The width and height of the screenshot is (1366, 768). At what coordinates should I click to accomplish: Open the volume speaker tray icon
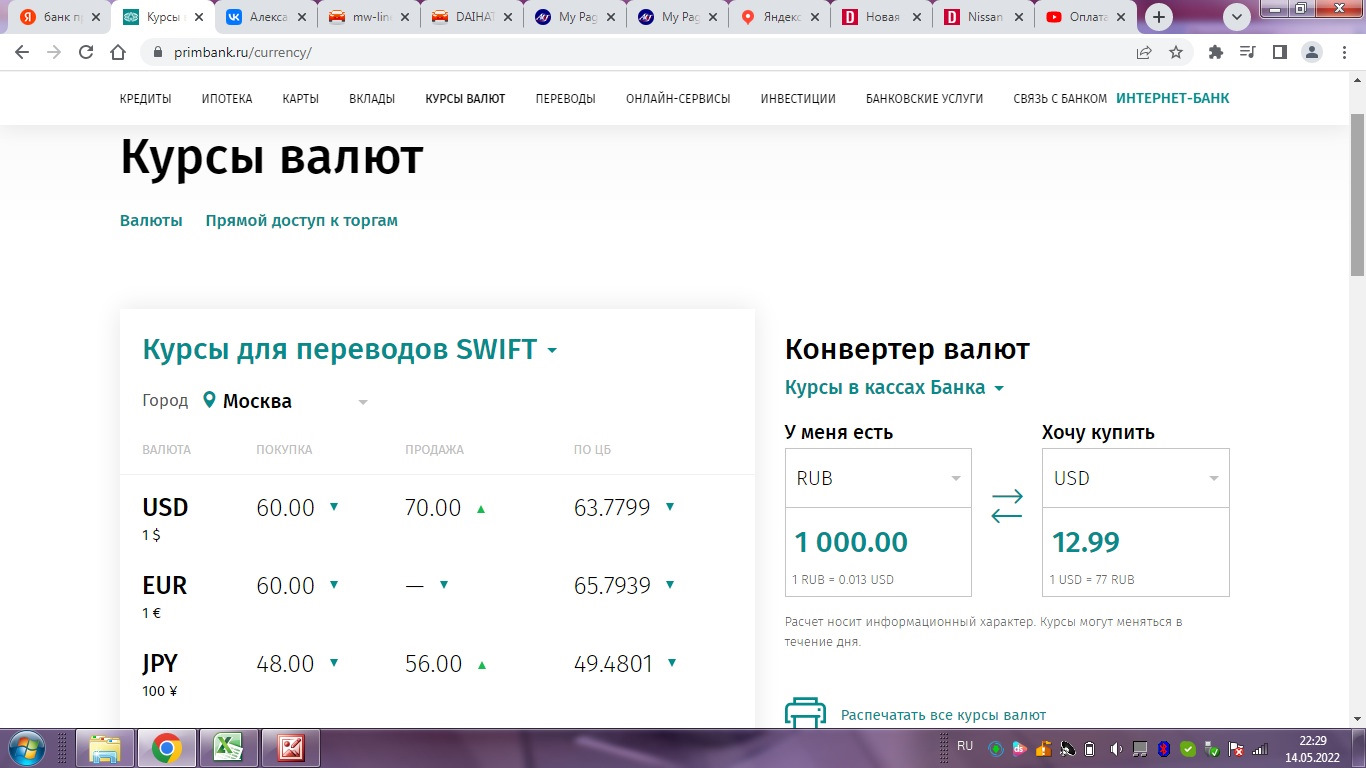point(1116,748)
